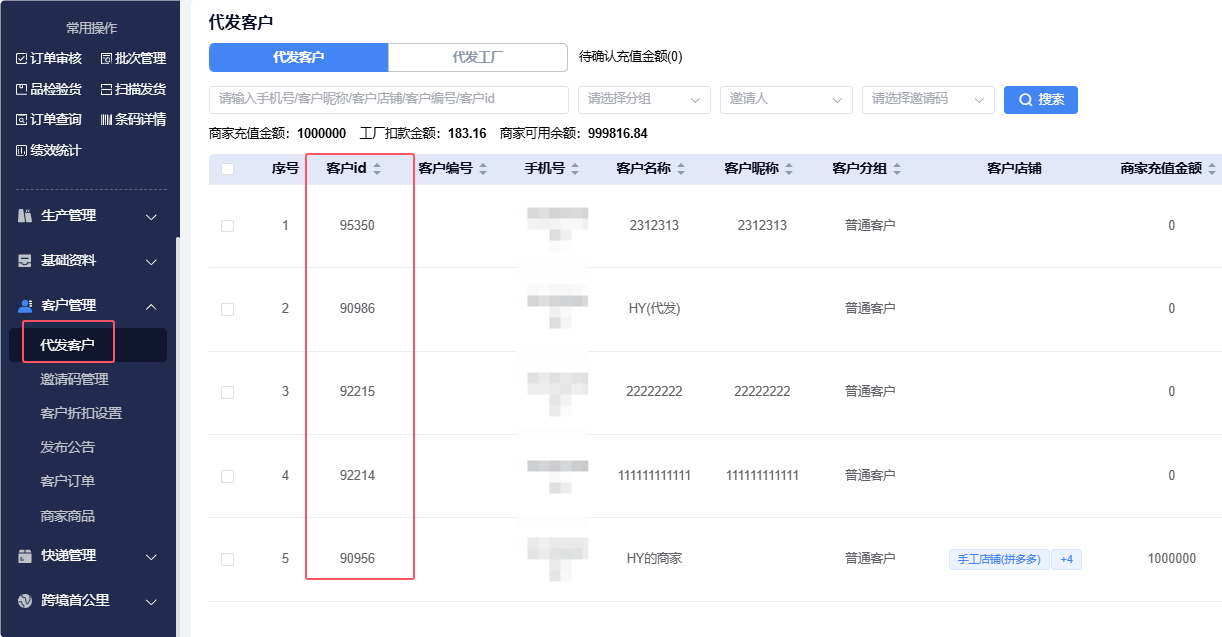Switch to the 代发工厂 tab
The image size is (1222, 637).
tap(478, 57)
